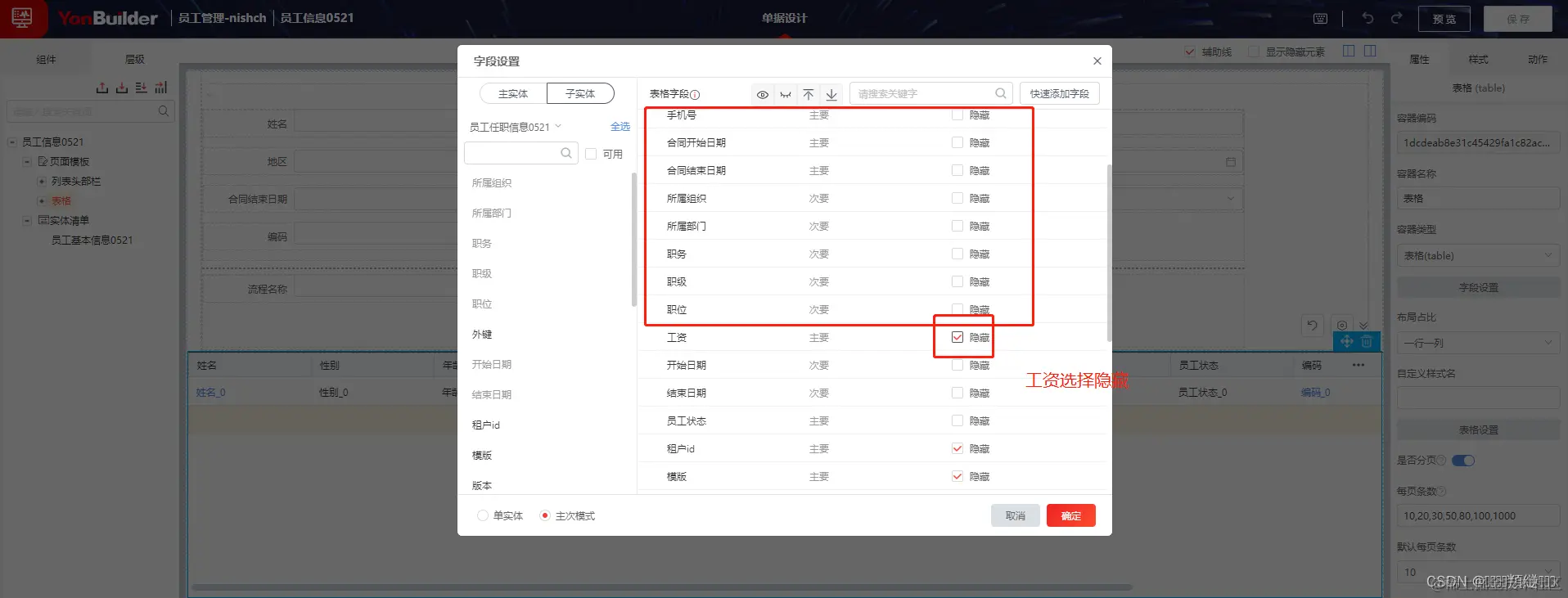Expand the 表格 tree node
Viewport: 1568px width, 598px height.
click(42, 200)
